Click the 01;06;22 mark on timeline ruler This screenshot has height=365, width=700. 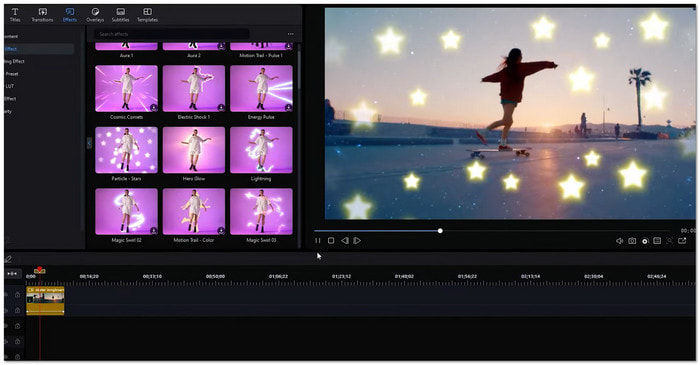[x=278, y=277]
